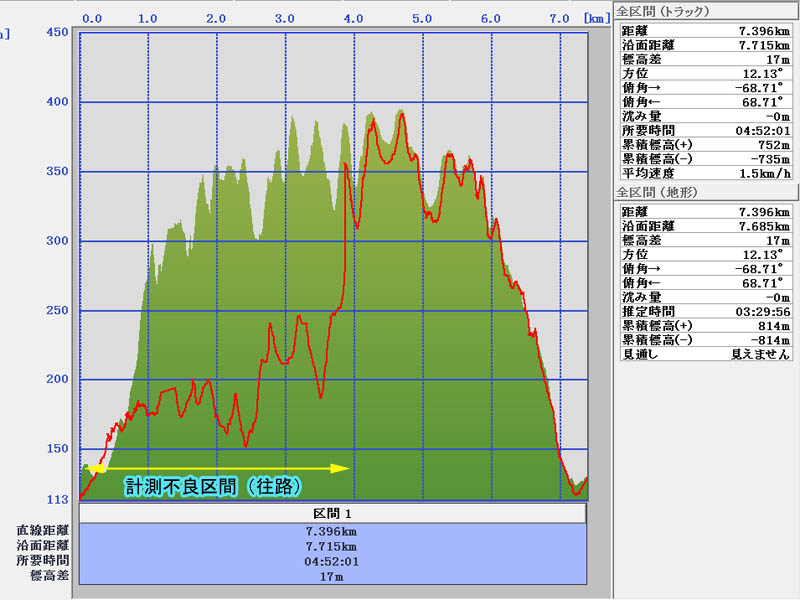Select 平均速度 1.5km/h row in track panel
This screenshot has width=800, height=600.
coord(705,172)
